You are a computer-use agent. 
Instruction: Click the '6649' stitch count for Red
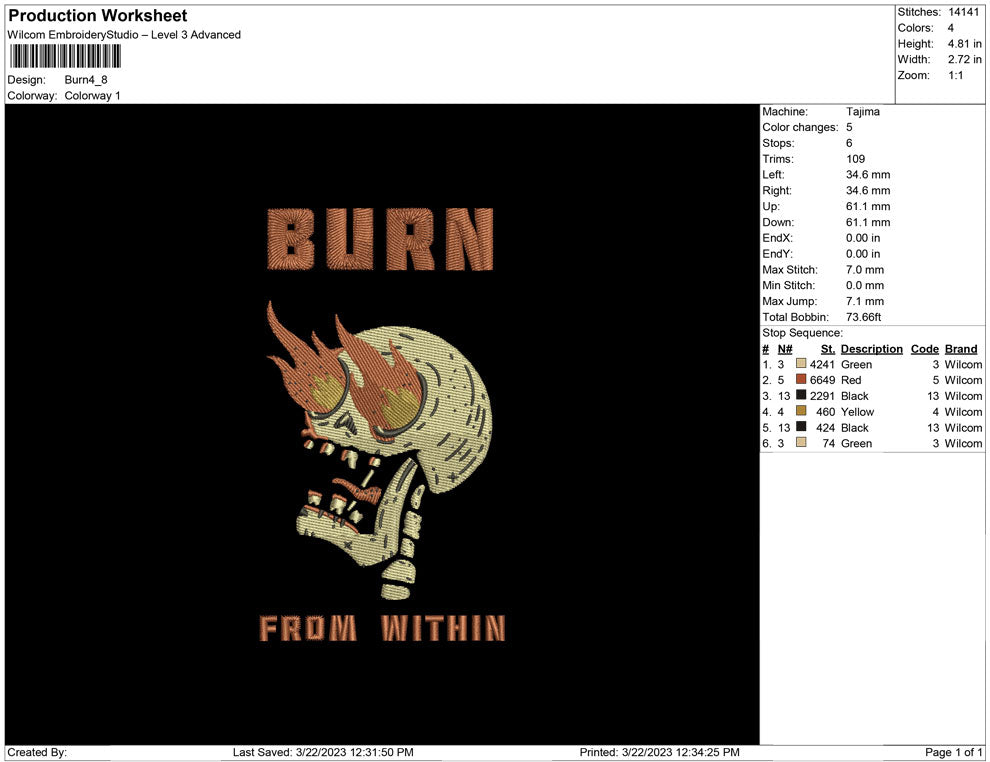tap(822, 379)
